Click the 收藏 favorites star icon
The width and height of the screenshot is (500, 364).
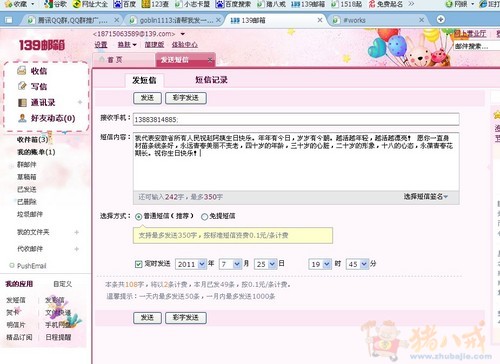click(8, 4)
